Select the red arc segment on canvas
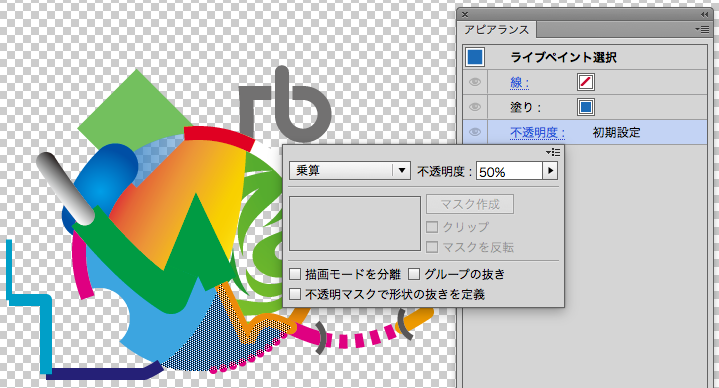 coord(219,137)
